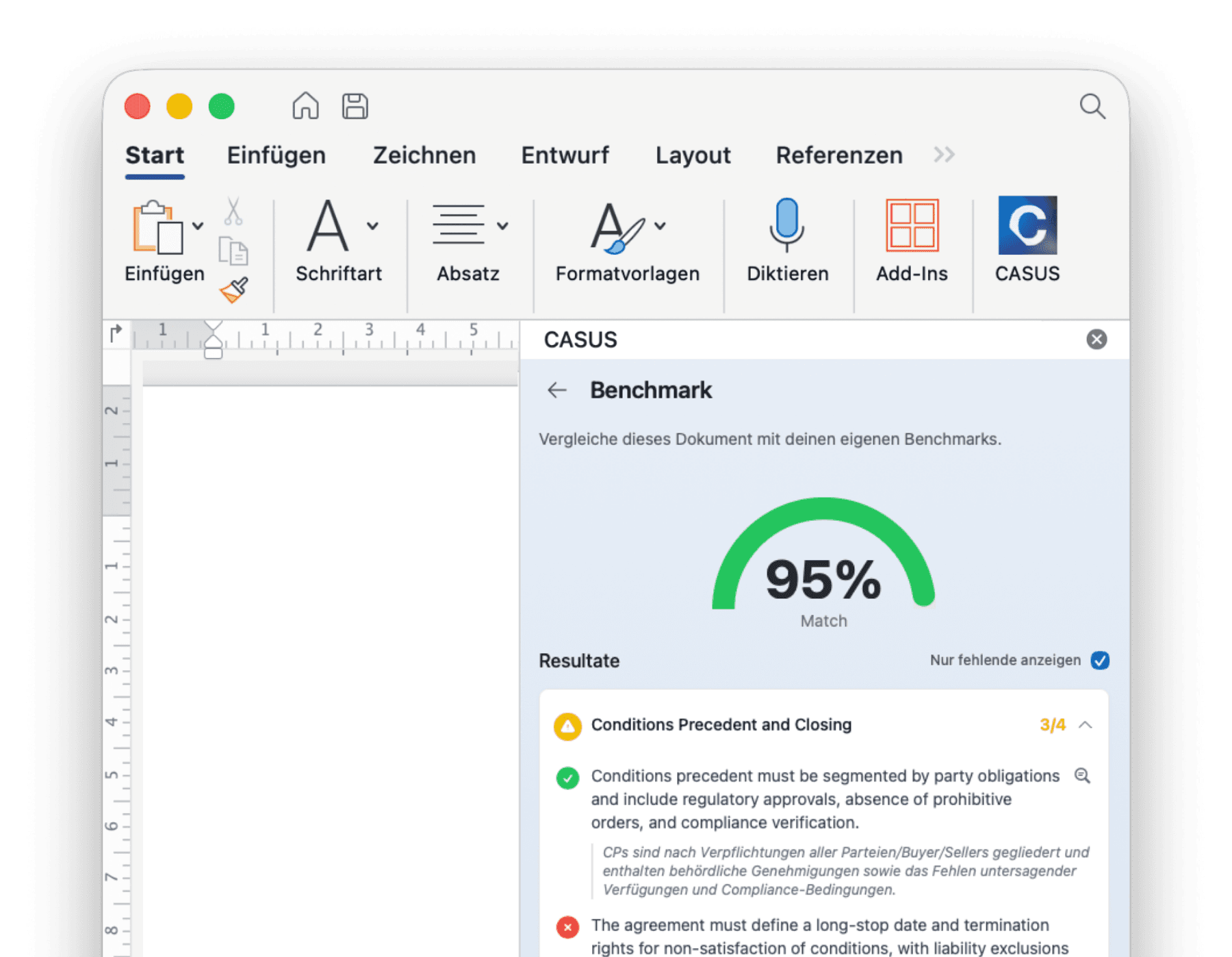Click the red macOS close window button
1232x957 pixels.
point(138,107)
